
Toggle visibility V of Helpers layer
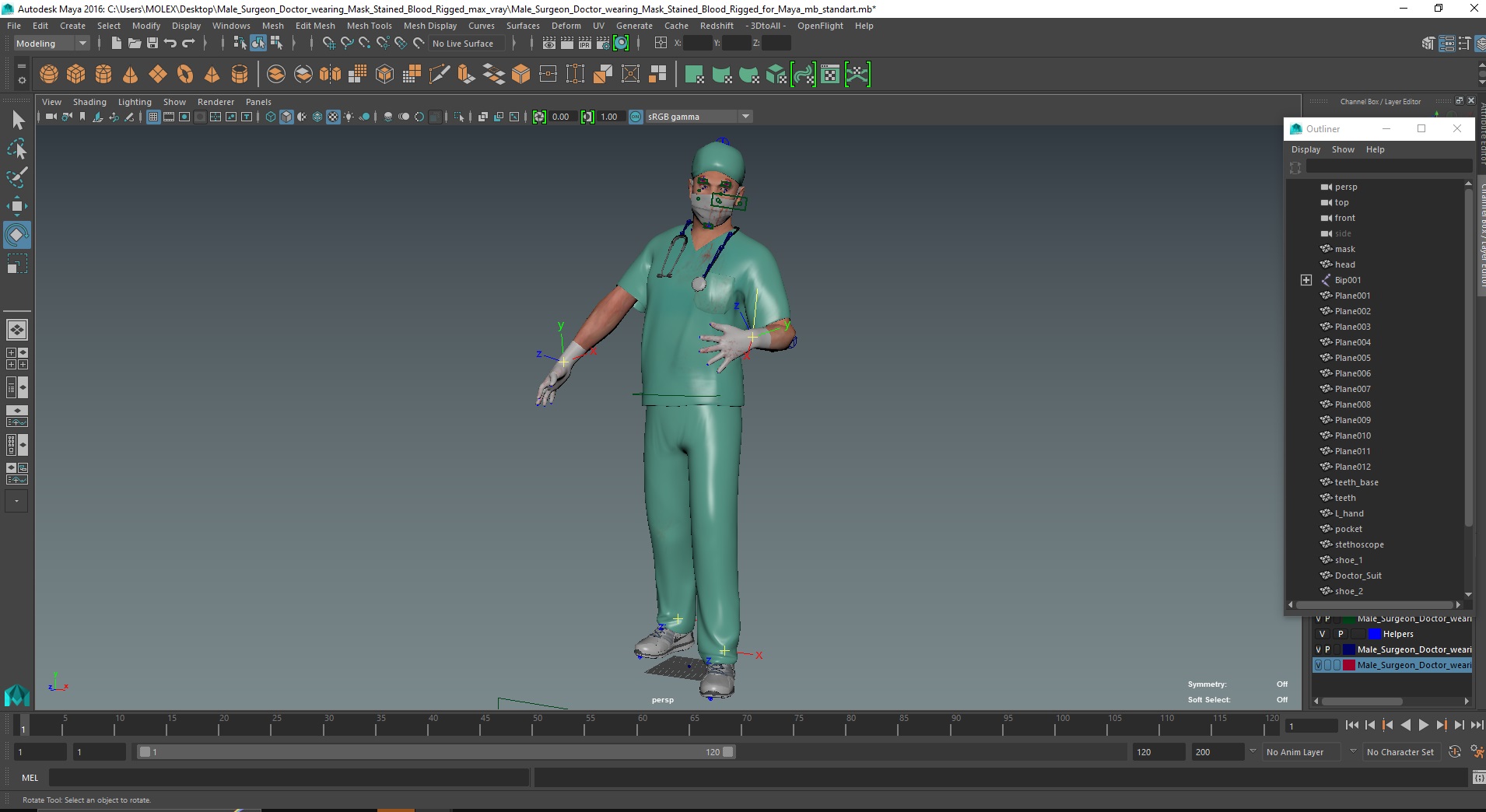coord(1322,634)
